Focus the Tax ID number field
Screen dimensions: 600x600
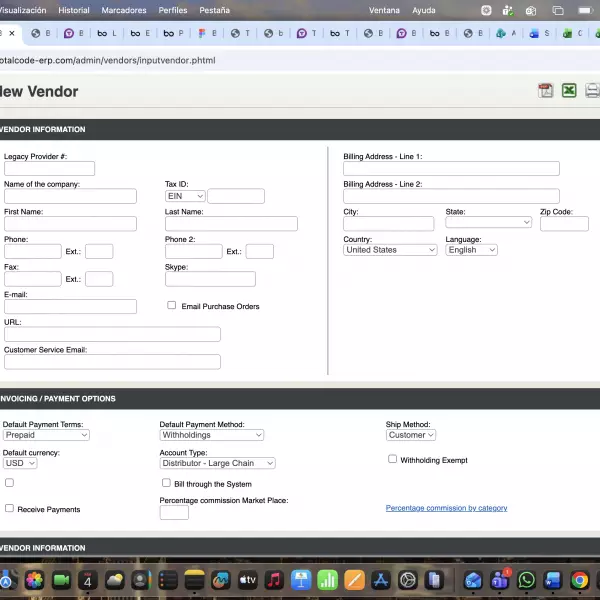(x=236, y=196)
